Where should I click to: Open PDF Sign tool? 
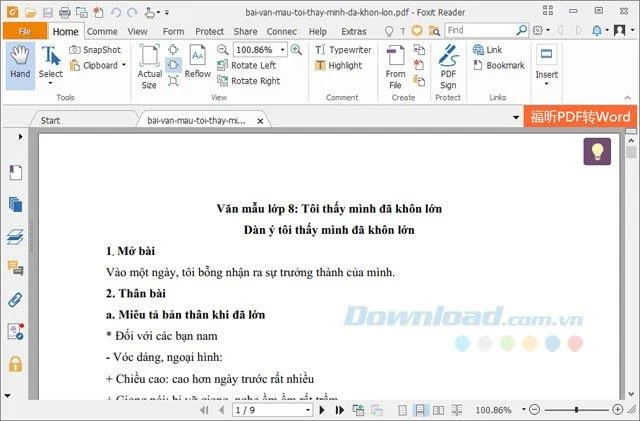[448, 67]
